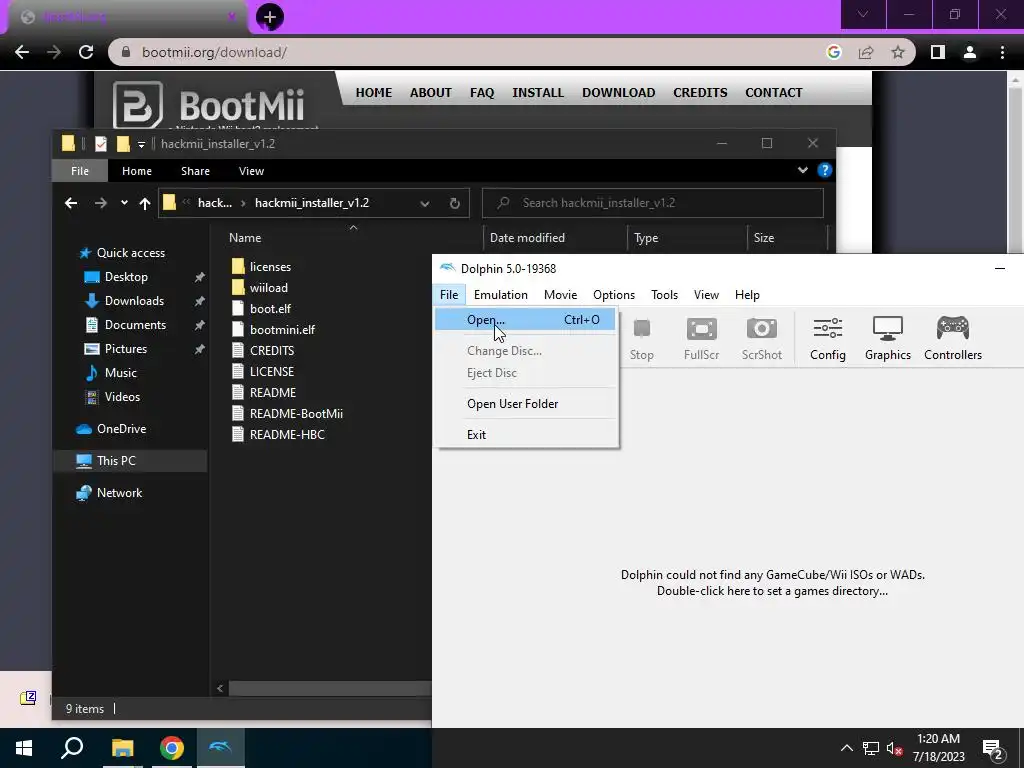This screenshot has width=1024, height=768.
Task: Open the CREDITS link on BootMii site
Action: tap(700, 93)
